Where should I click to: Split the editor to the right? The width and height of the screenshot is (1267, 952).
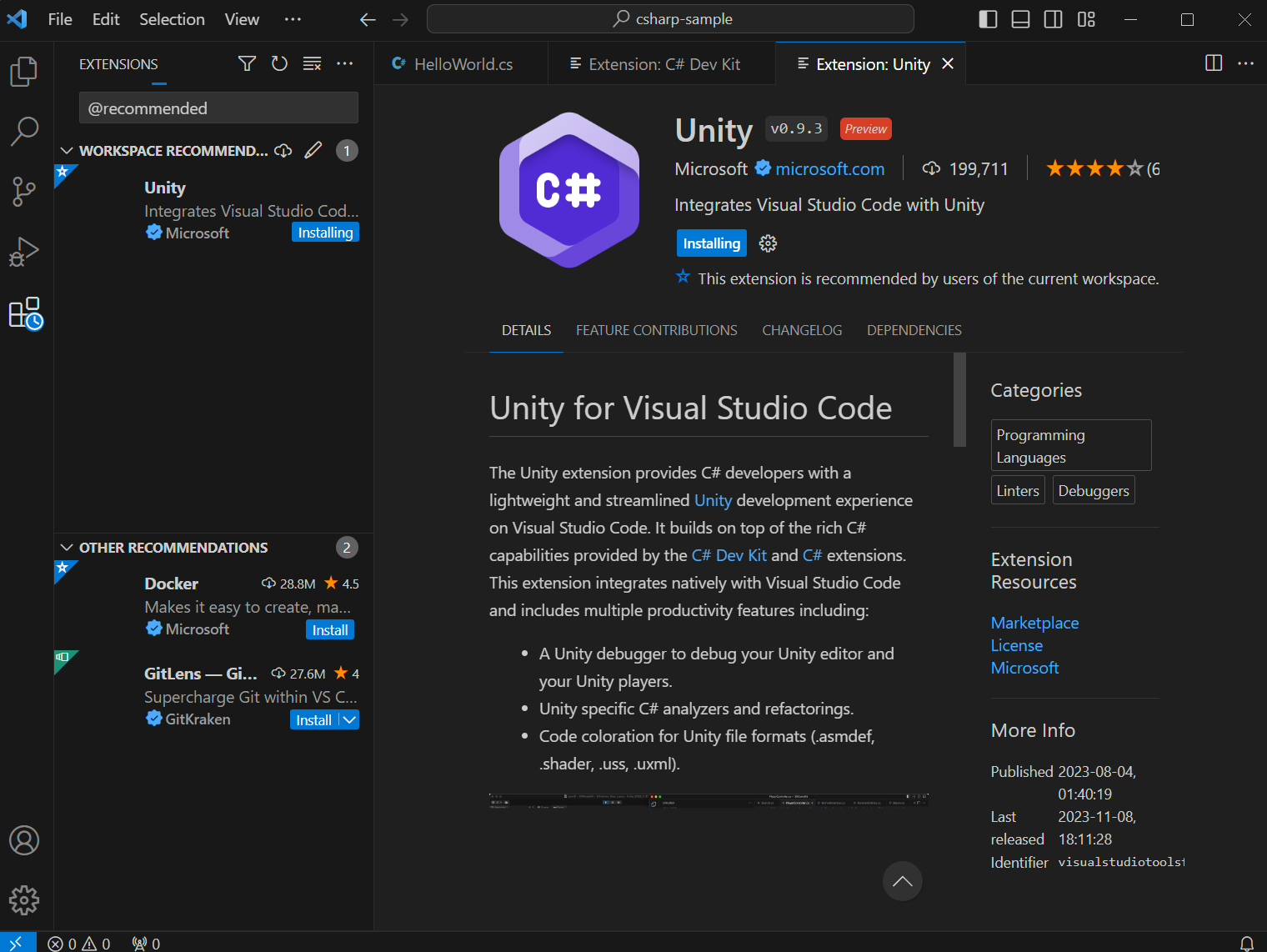[x=1214, y=63]
